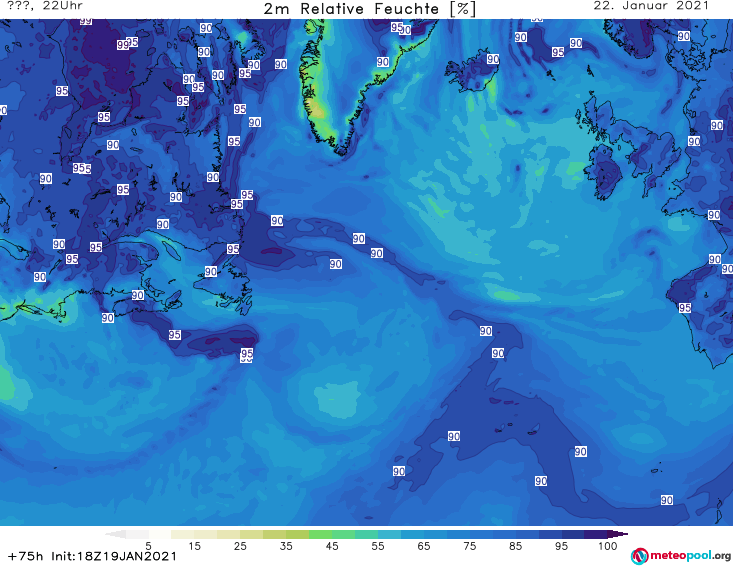This screenshot has height=566, width=733.
Task: Click the pale gray arrow start of the color bar
Action: (115, 534)
